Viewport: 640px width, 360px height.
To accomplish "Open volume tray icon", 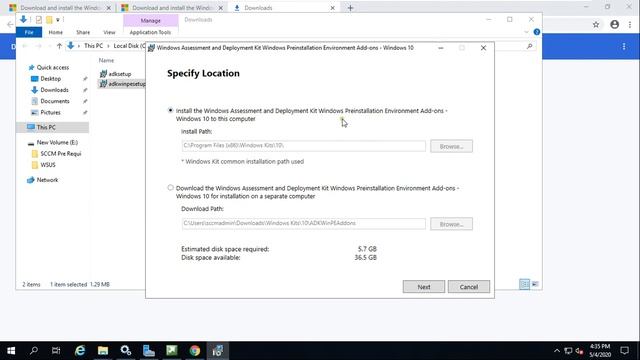I will click(579, 351).
